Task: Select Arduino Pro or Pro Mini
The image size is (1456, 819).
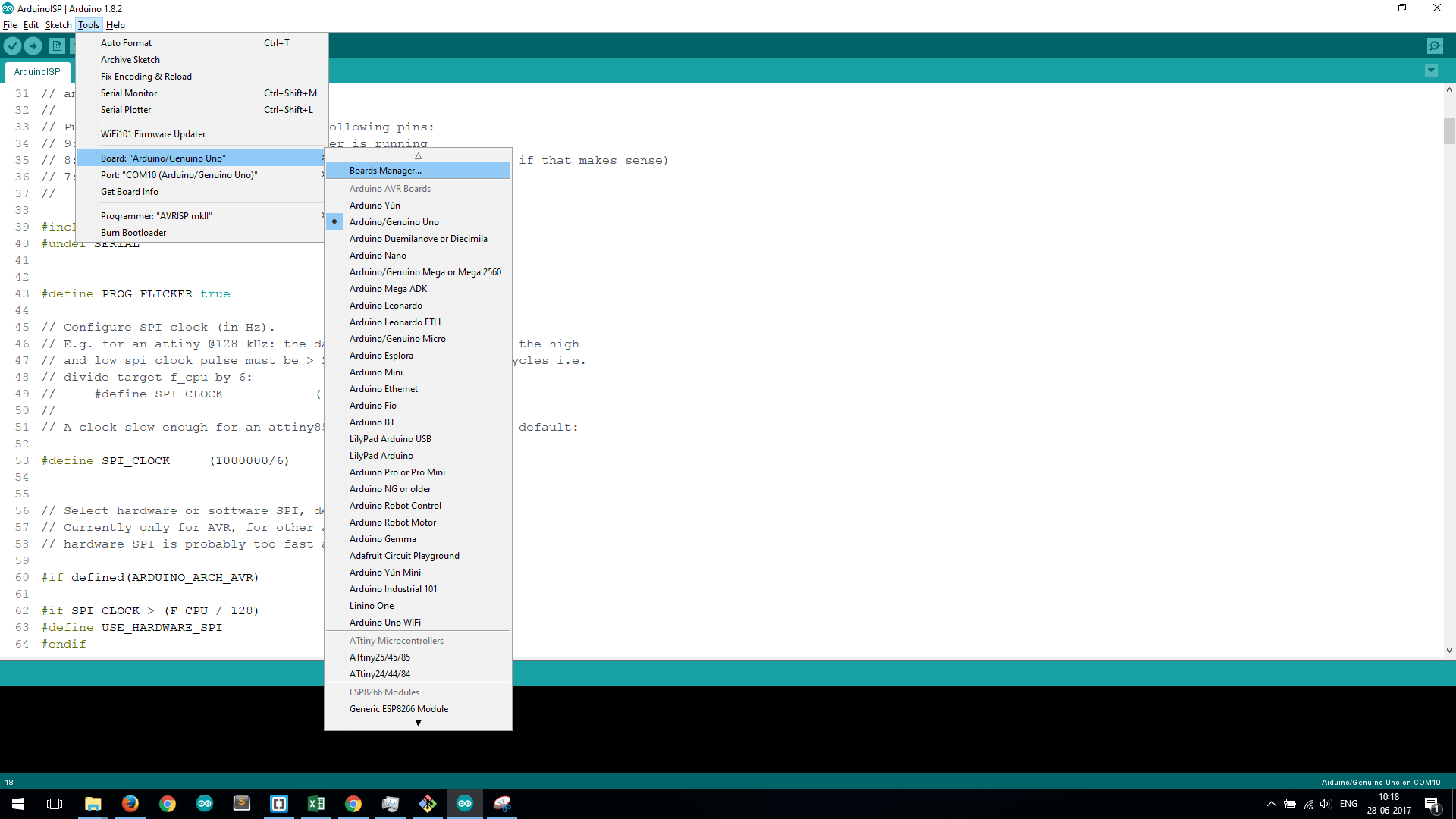Action: (418, 472)
